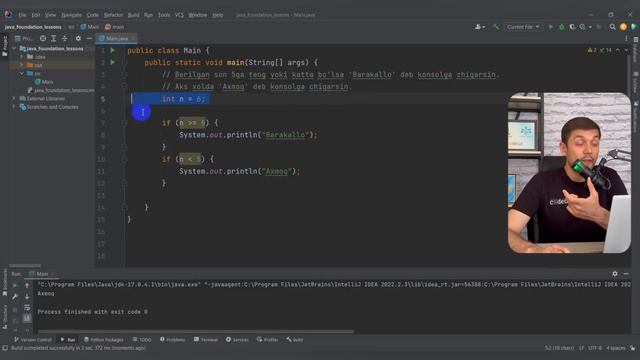The image size is (640, 360).
Task: Click the wrench icon in Run panel
Action: coord(15,296)
